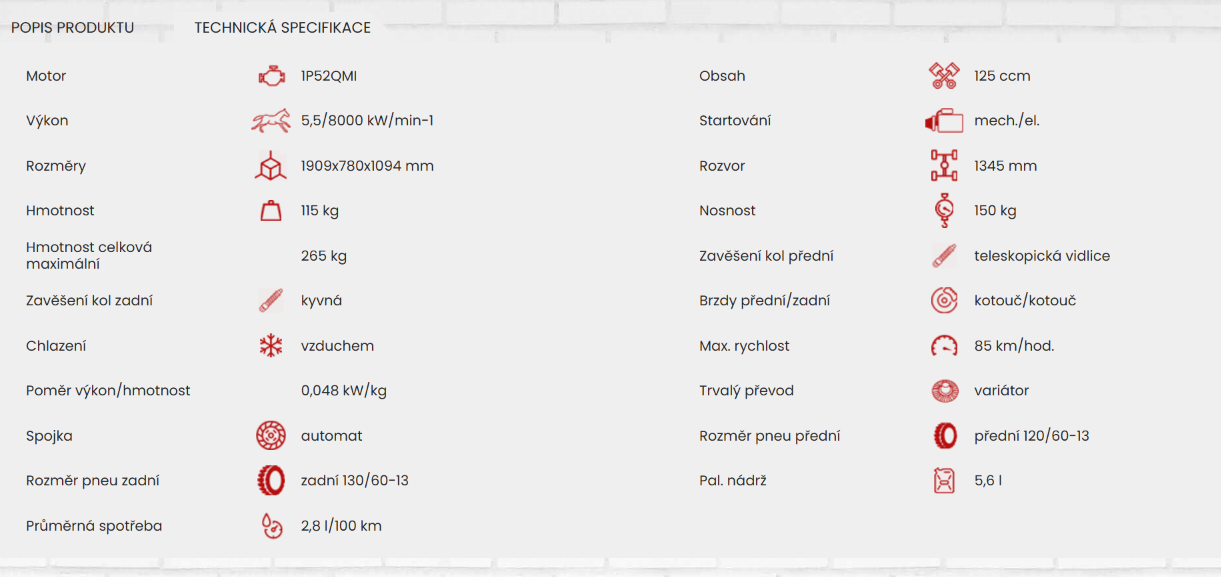
Task: Open the Technická specifikace tab
Action: tap(282, 28)
